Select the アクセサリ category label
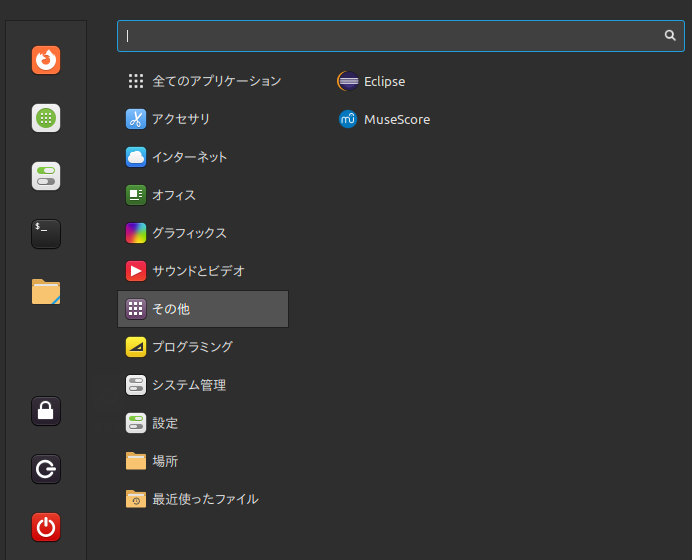 pos(181,119)
